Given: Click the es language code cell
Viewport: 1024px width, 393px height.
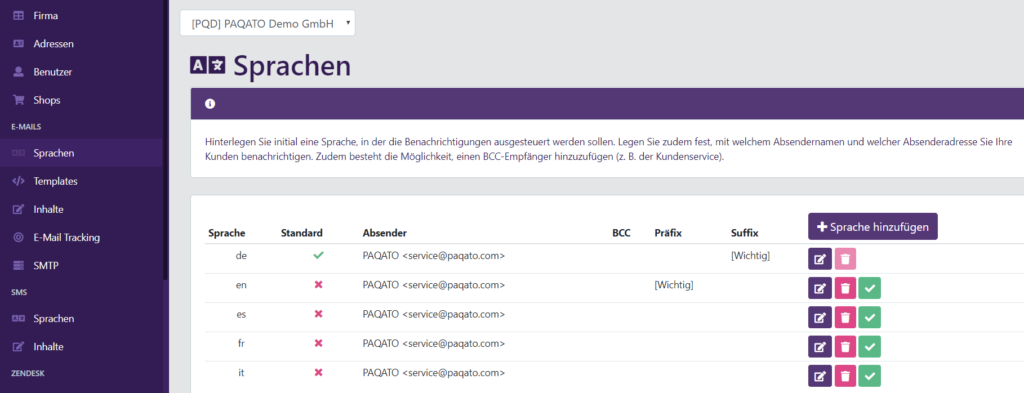Looking at the screenshot, I should pyautogui.click(x=241, y=314).
